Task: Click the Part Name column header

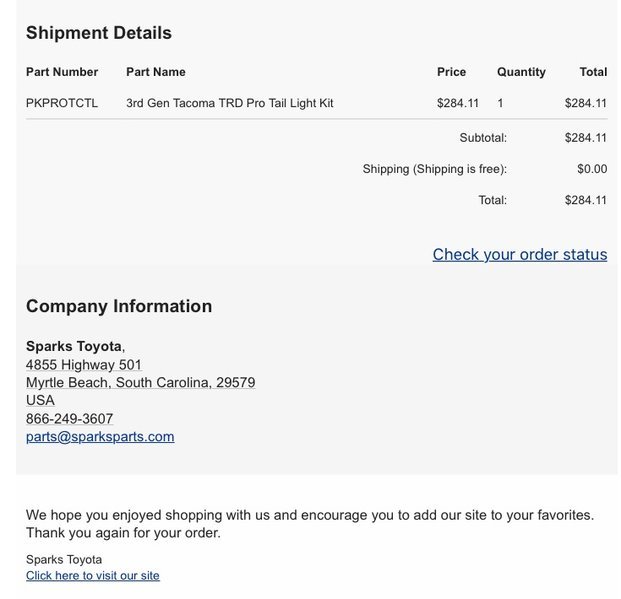Action: (x=156, y=72)
